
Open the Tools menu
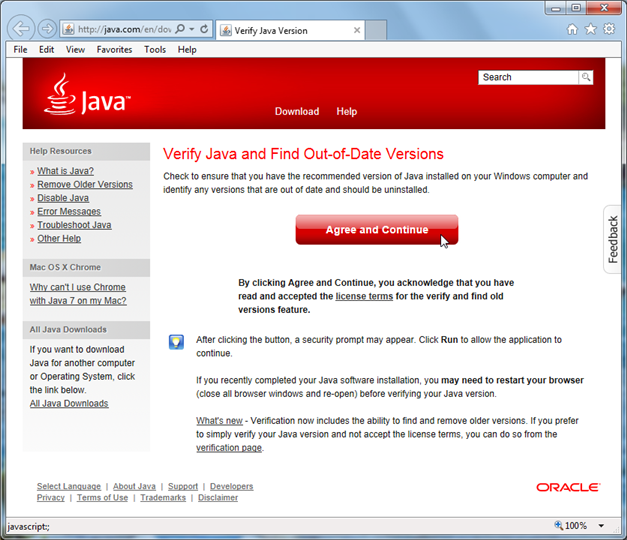click(155, 50)
